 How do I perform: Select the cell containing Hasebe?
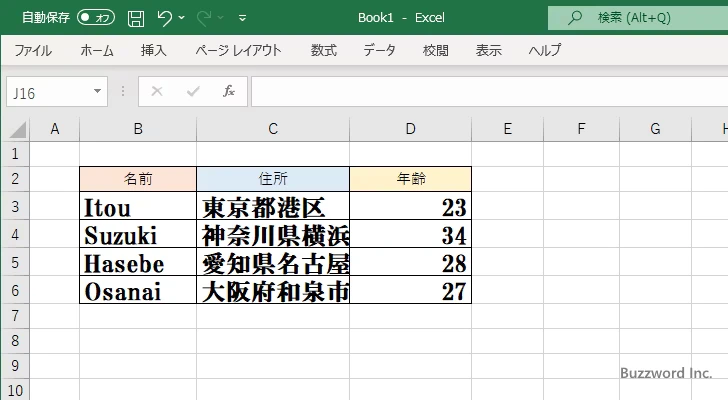click(138, 262)
